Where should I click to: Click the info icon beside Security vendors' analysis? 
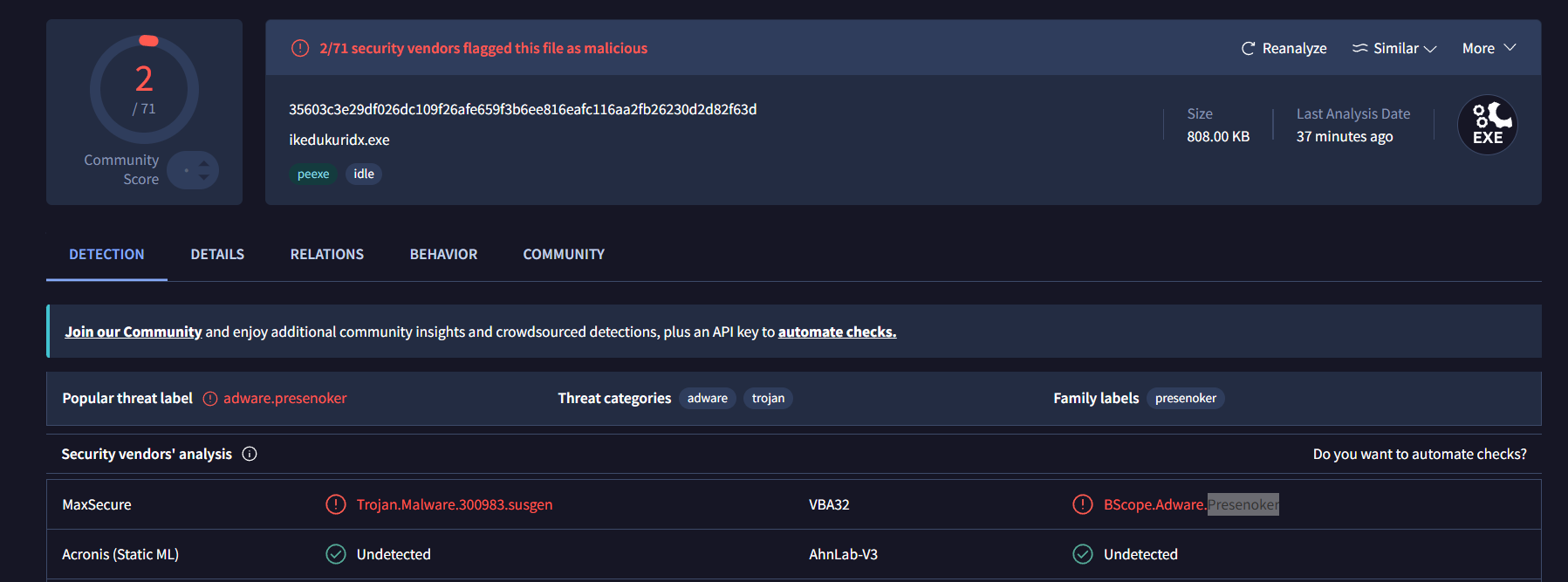(250, 454)
